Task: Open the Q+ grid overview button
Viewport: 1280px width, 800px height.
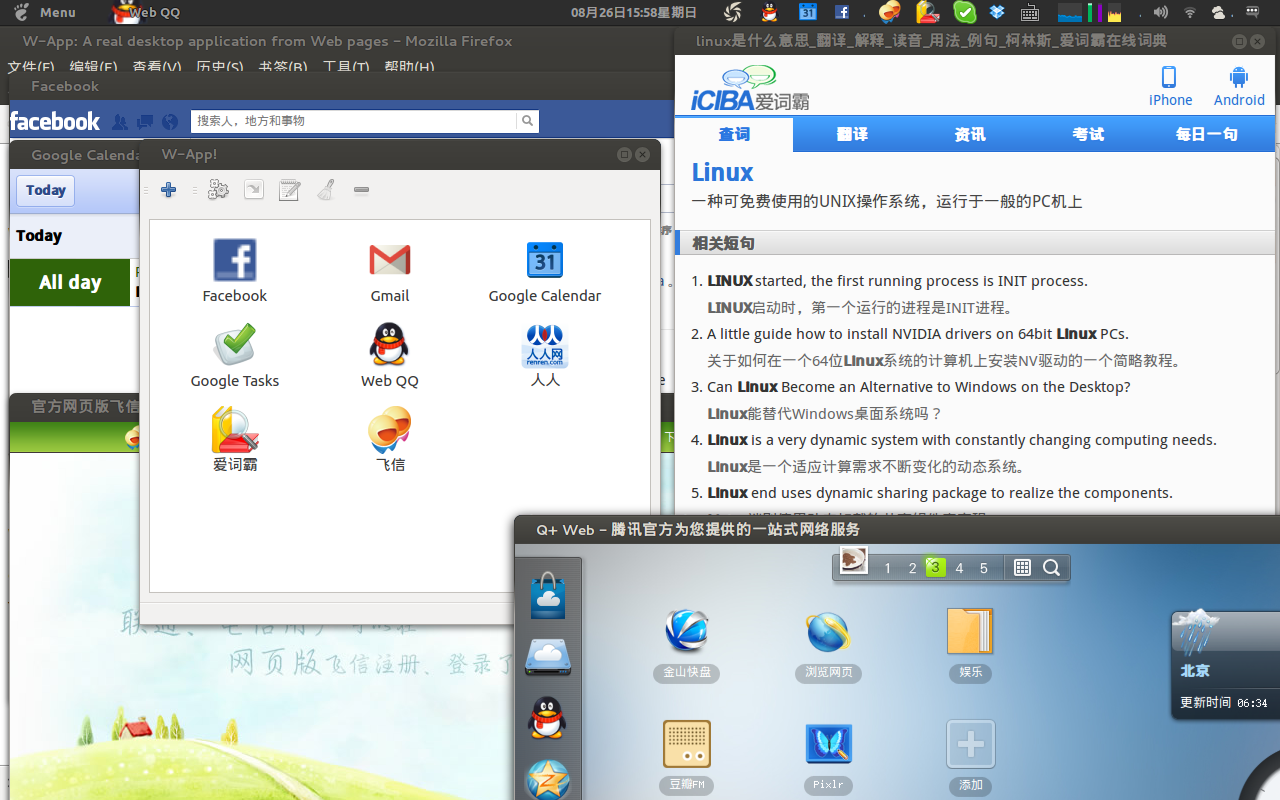Action: 1022,568
